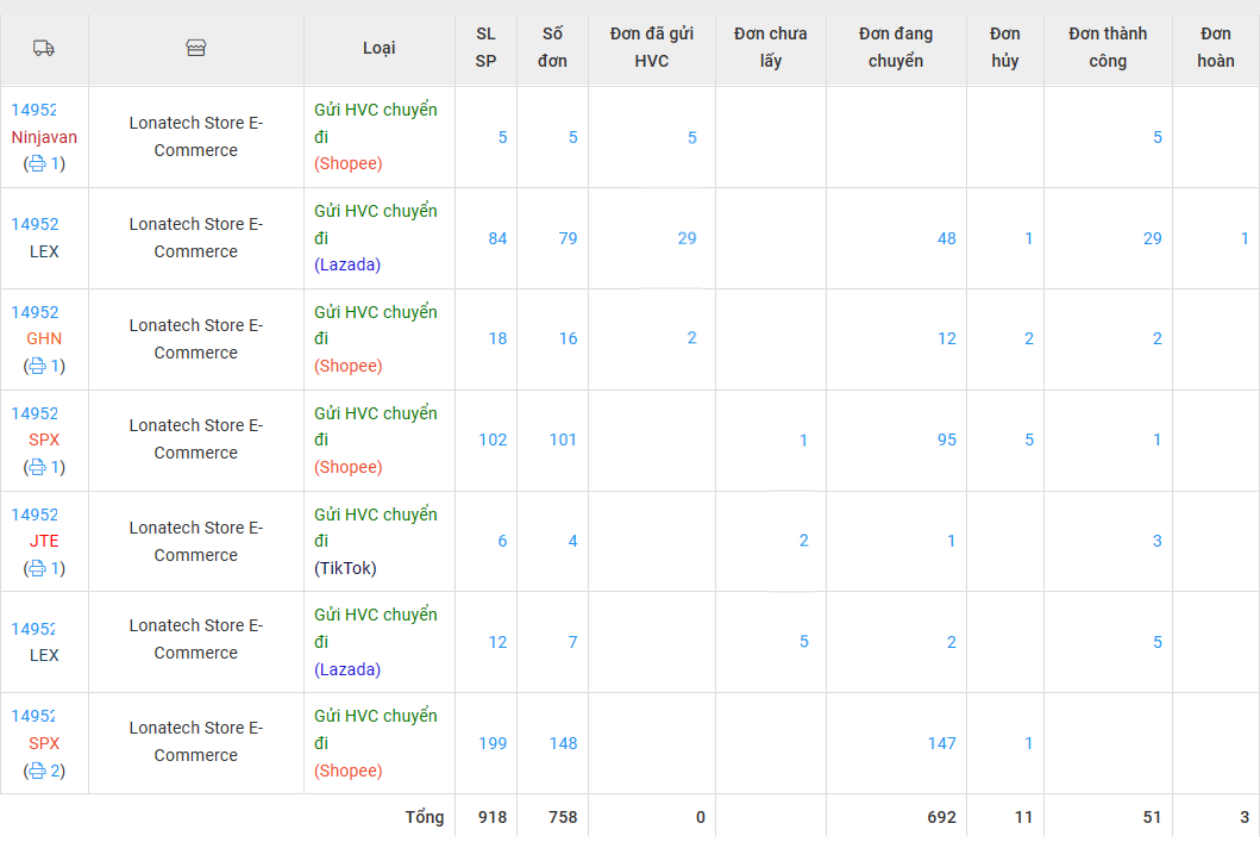Open the 79 orders count link
The width and height of the screenshot is (1260, 860).
(x=567, y=238)
